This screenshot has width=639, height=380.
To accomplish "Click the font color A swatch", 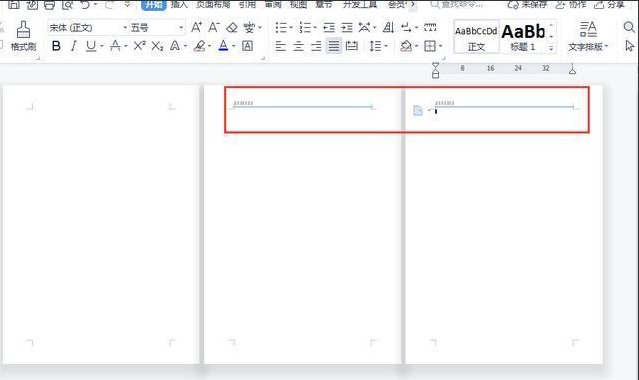I will point(223,46).
